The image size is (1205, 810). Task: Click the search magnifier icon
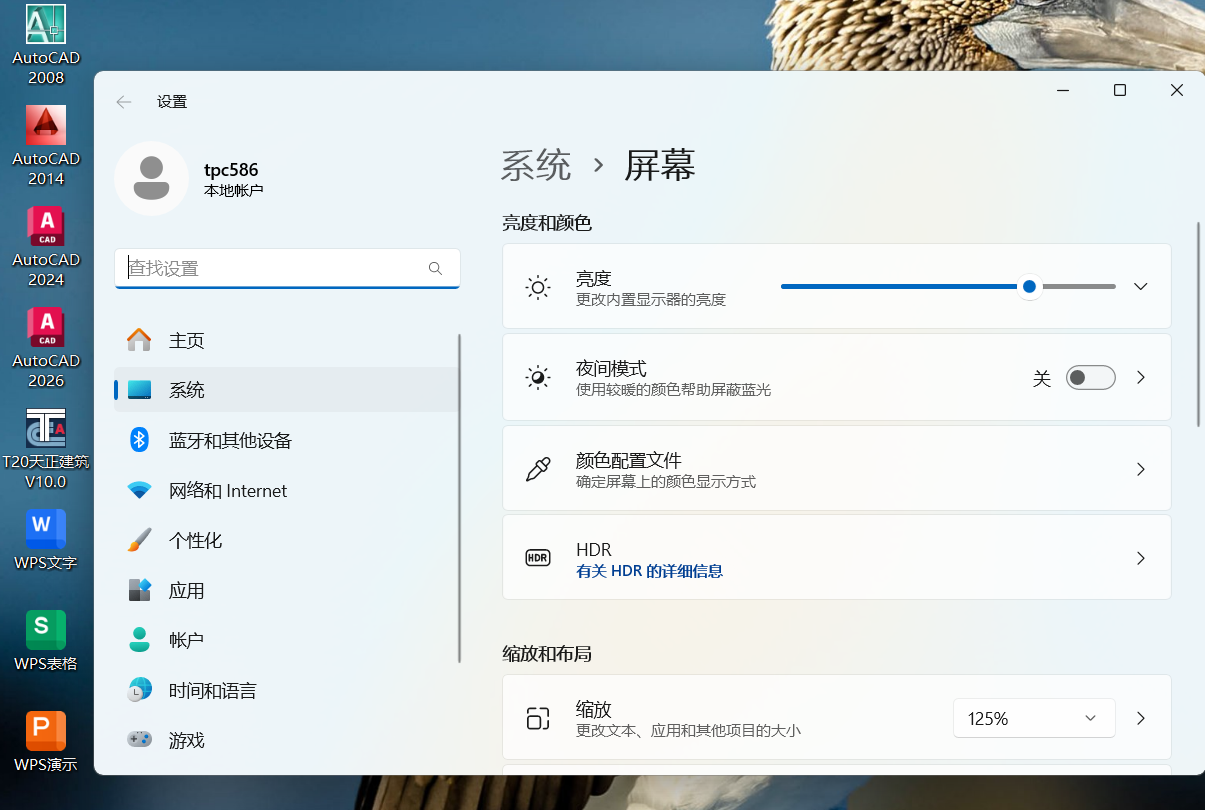[x=435, y=268]
